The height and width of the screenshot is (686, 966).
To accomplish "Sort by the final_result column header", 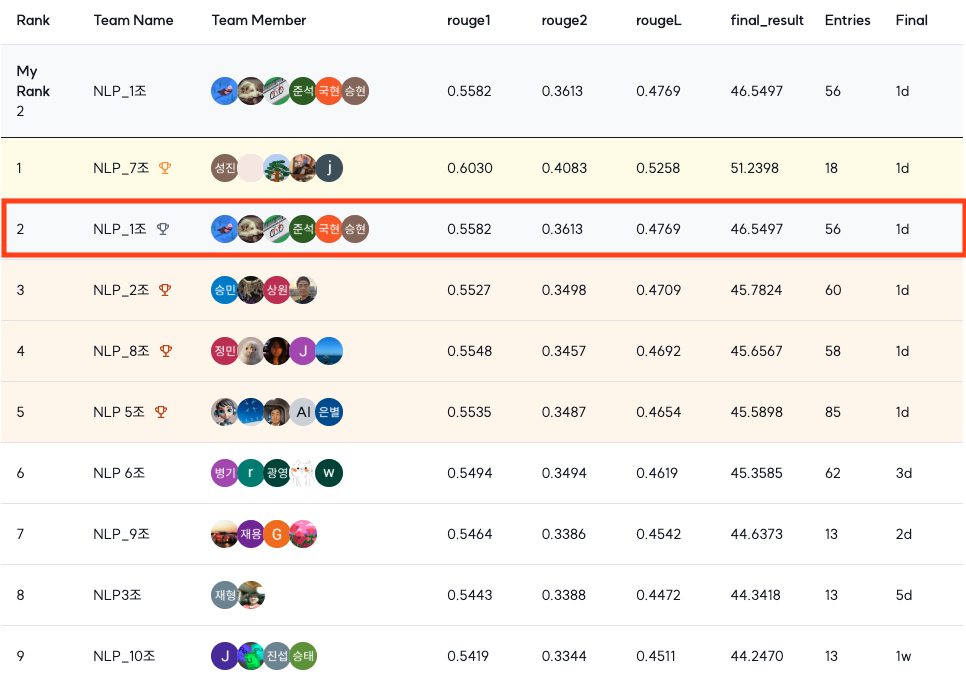I will [x=767, y=20].
